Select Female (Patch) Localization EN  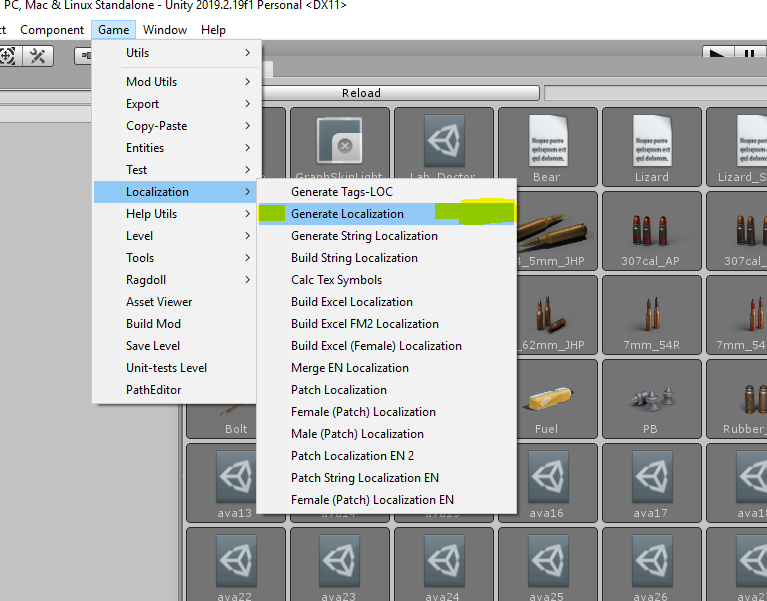pos(386,500)
